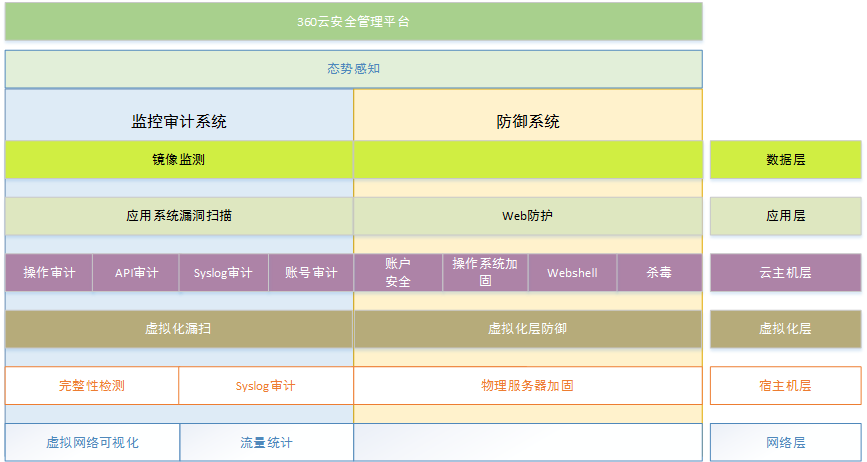
Task: Click the Web防护 block
Action: 528,216
